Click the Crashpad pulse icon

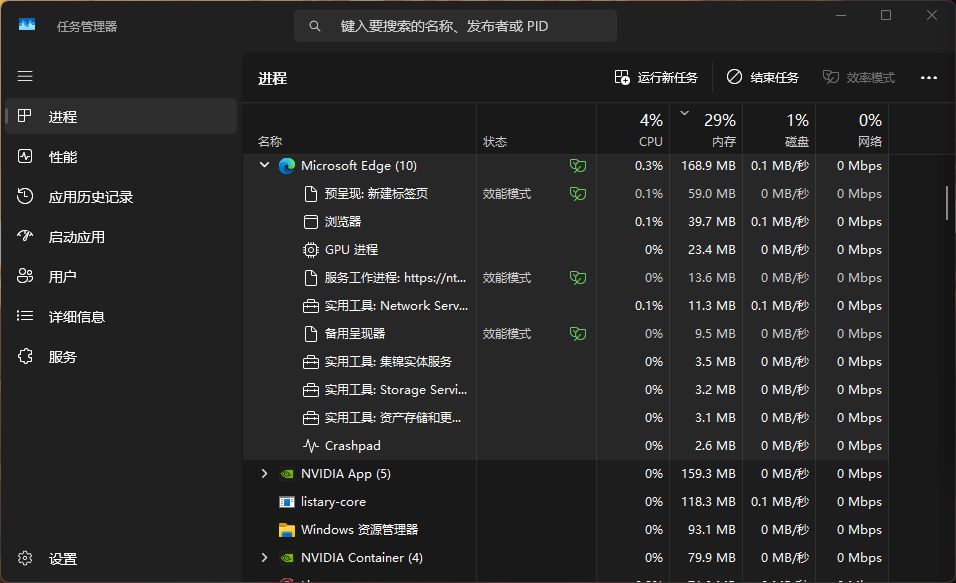tap(310, 446)
